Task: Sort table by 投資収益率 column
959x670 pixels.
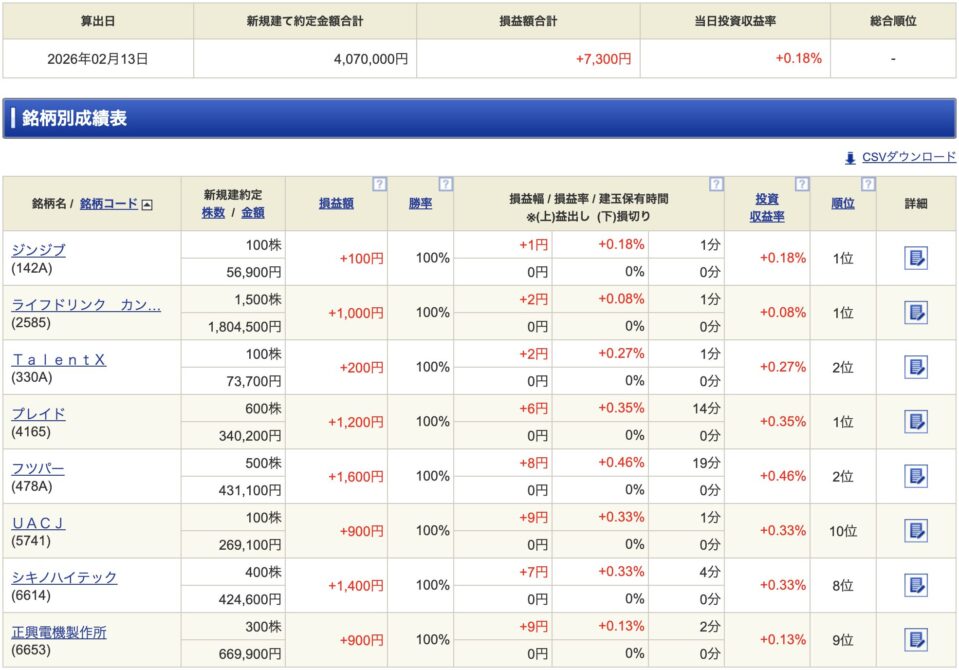Action: [x=767, y=207]
